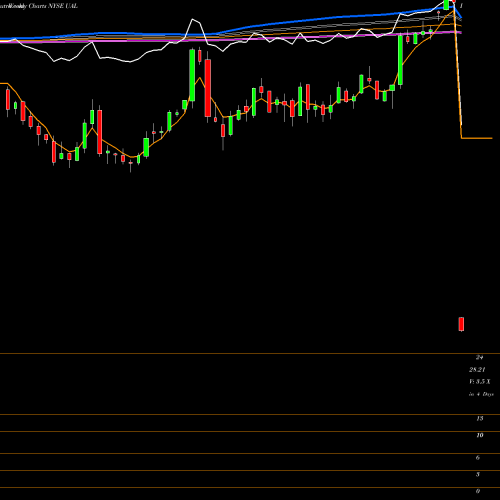Screen dimensions: 500x500
Task: Click the "24" axis label
Action: [479, 357]
